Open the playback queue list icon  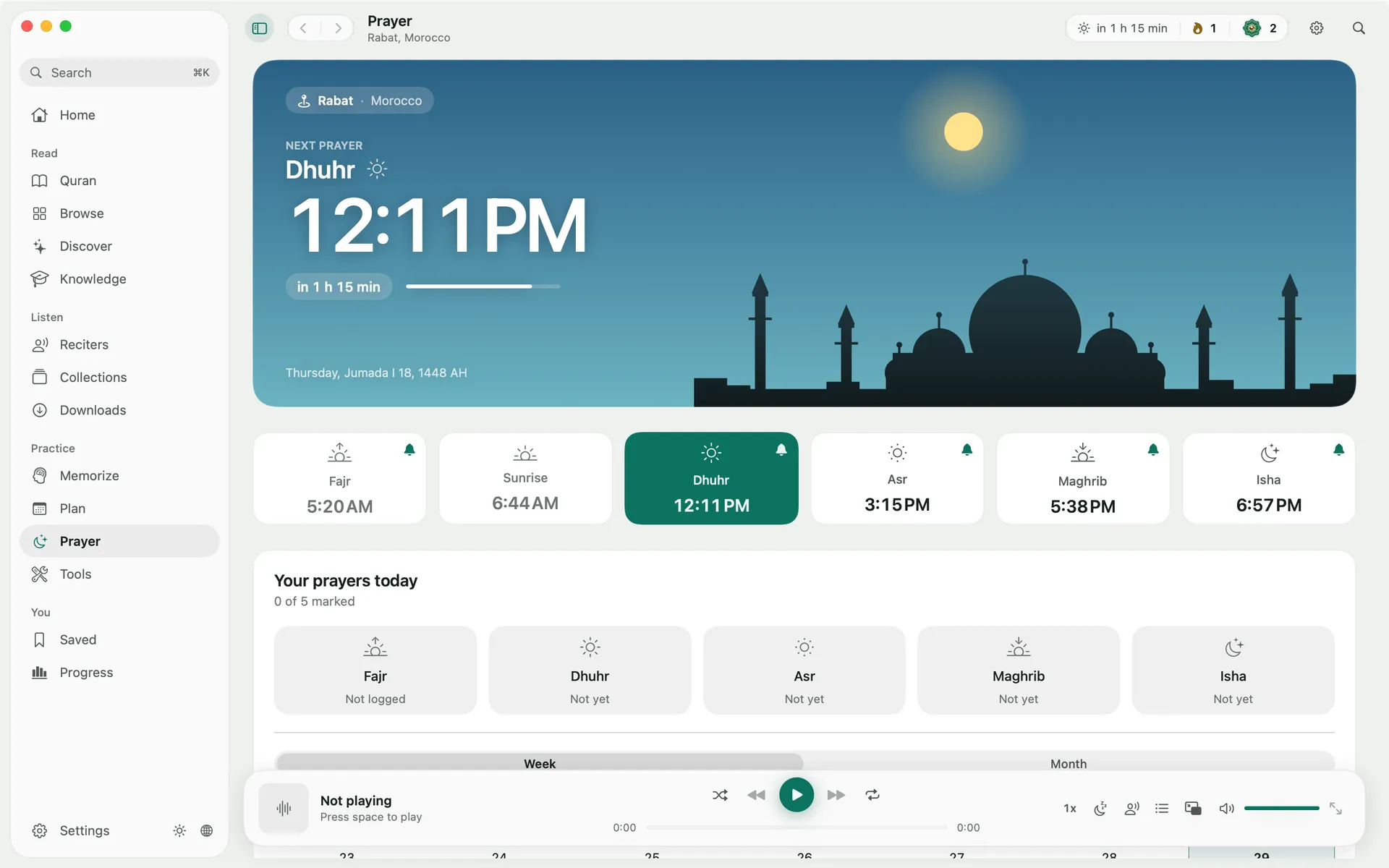[x=1162, y=808]
